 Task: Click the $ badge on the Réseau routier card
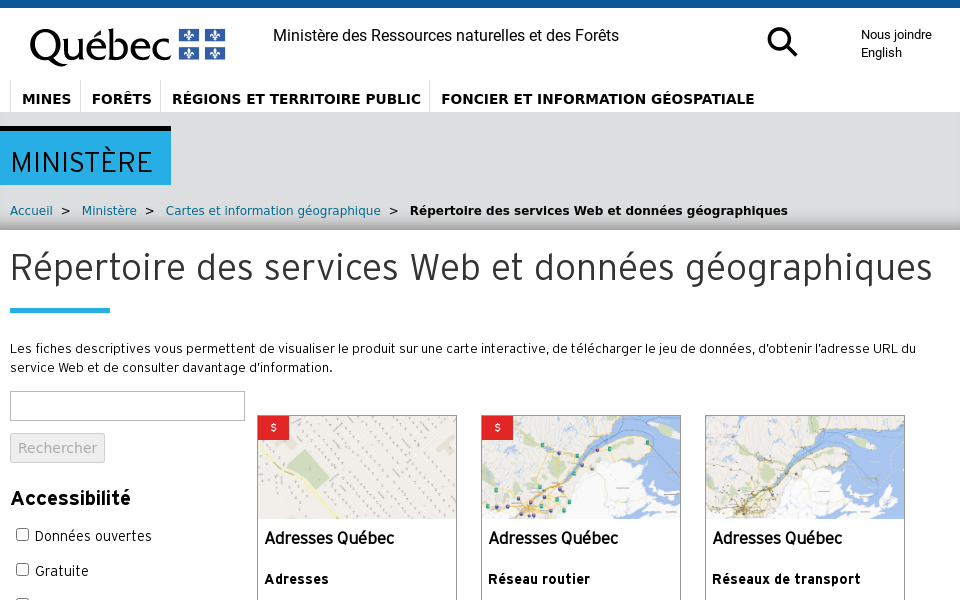497,427
